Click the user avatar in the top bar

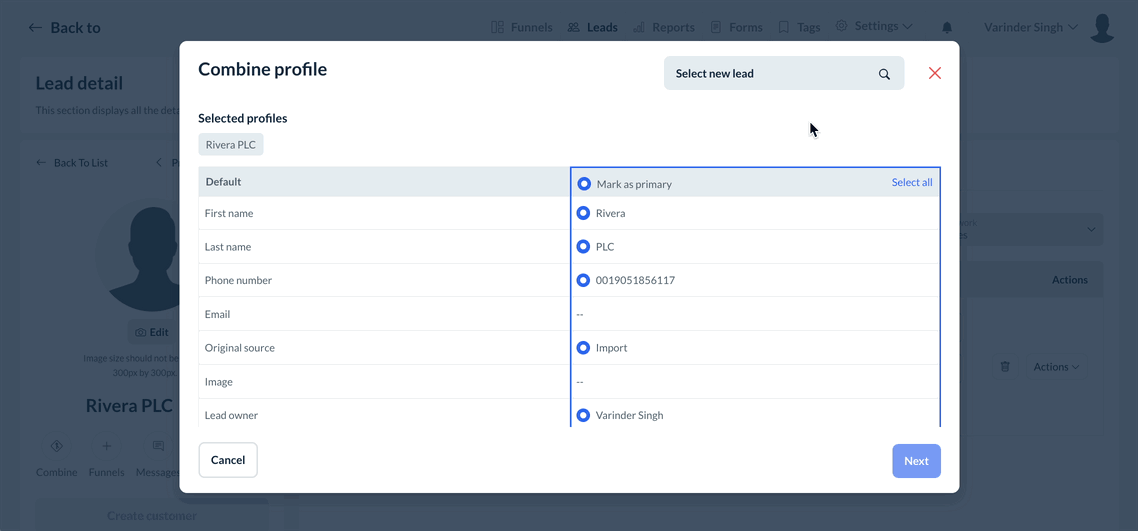pyautogui.click(x=1102, y=28)
